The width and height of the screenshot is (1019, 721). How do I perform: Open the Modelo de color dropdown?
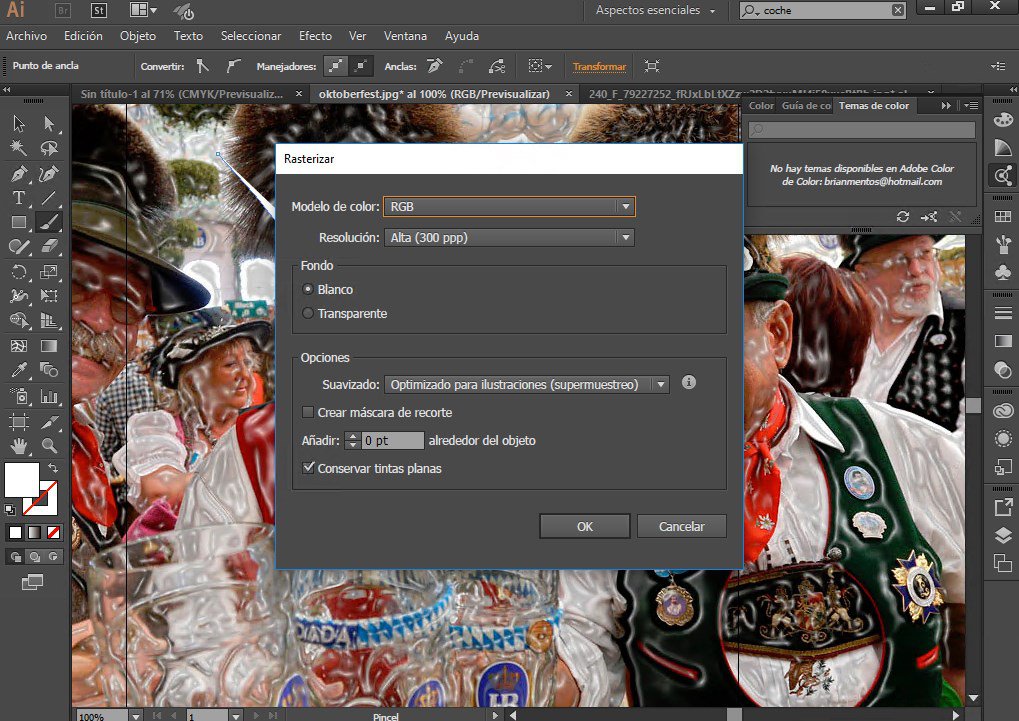pos(509,207)
